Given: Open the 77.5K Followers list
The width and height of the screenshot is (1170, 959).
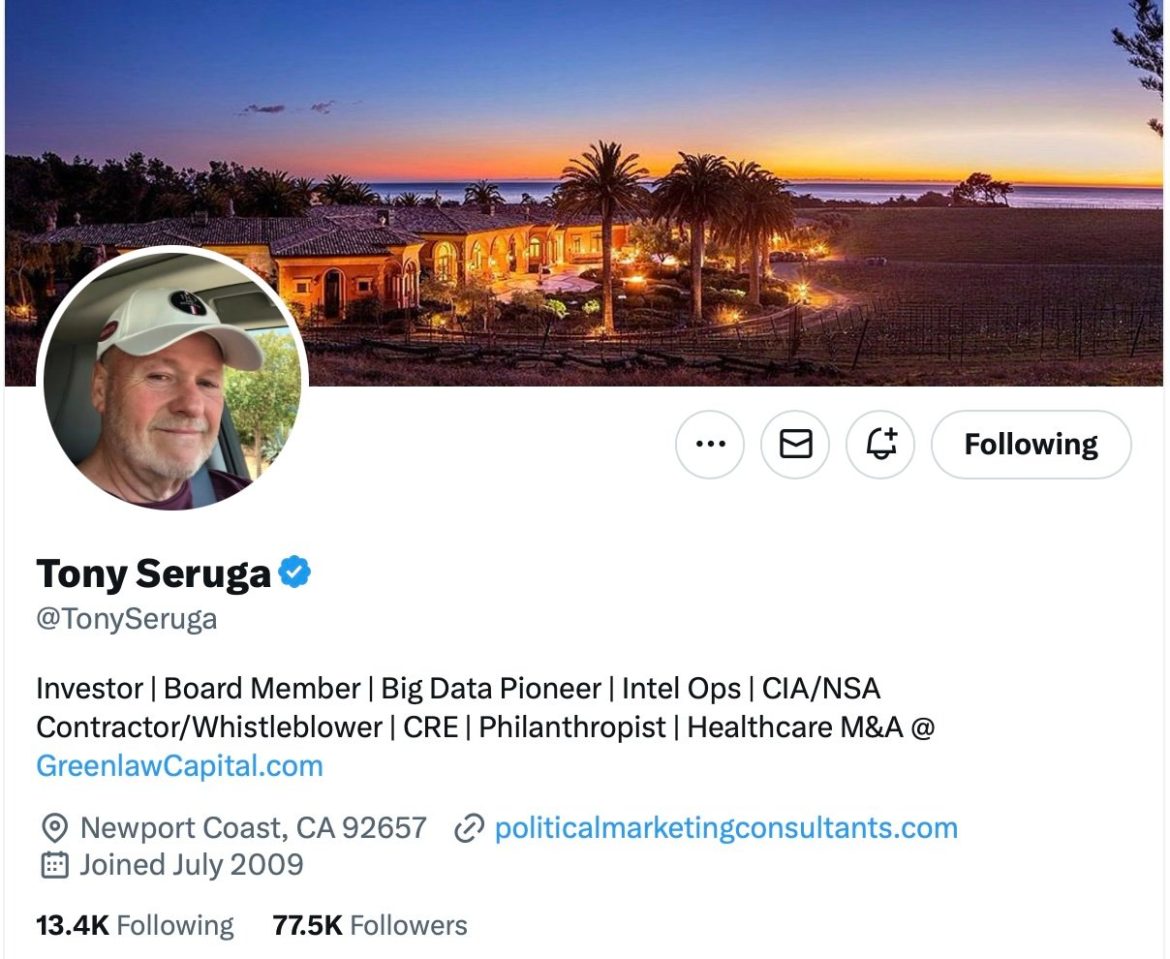Looking at the screenshot, I should click(370, 926).
